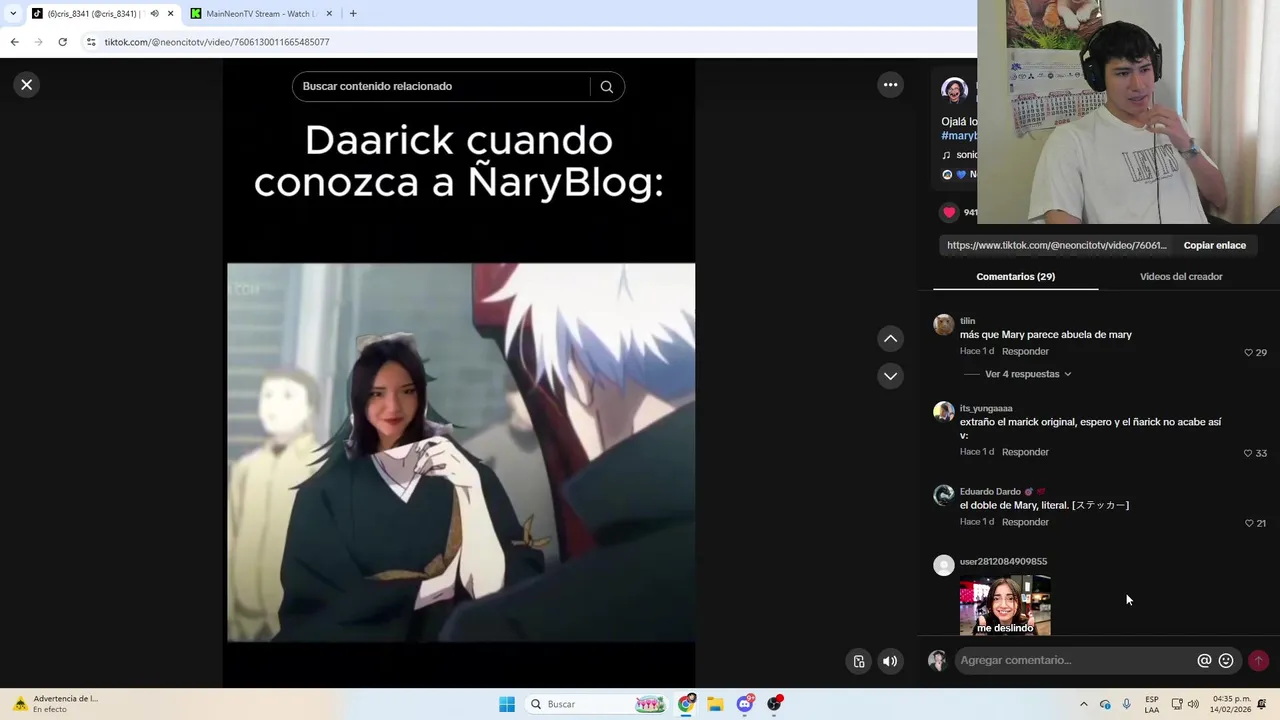Reply to its_yungaaaa's comment
This screenshot has height=720, width=1280.
[x=1025, y=452]
